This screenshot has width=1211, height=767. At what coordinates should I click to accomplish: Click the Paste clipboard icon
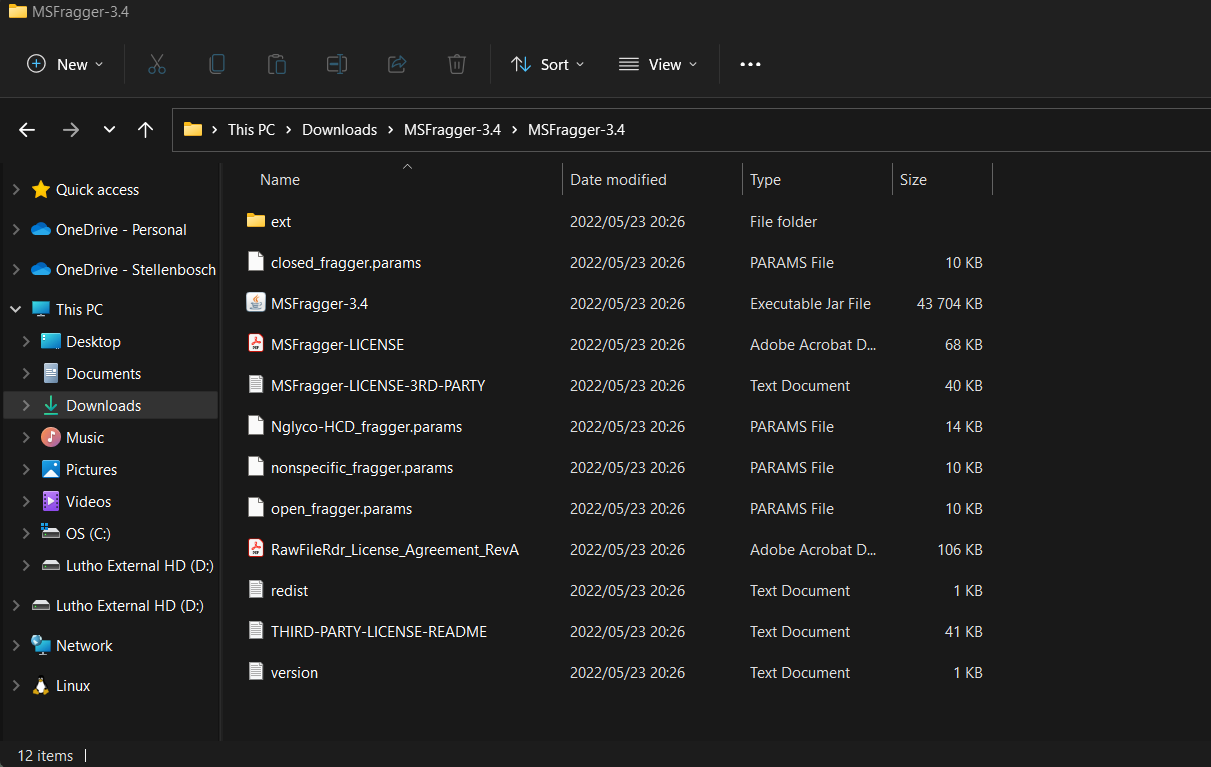point(277,64)
